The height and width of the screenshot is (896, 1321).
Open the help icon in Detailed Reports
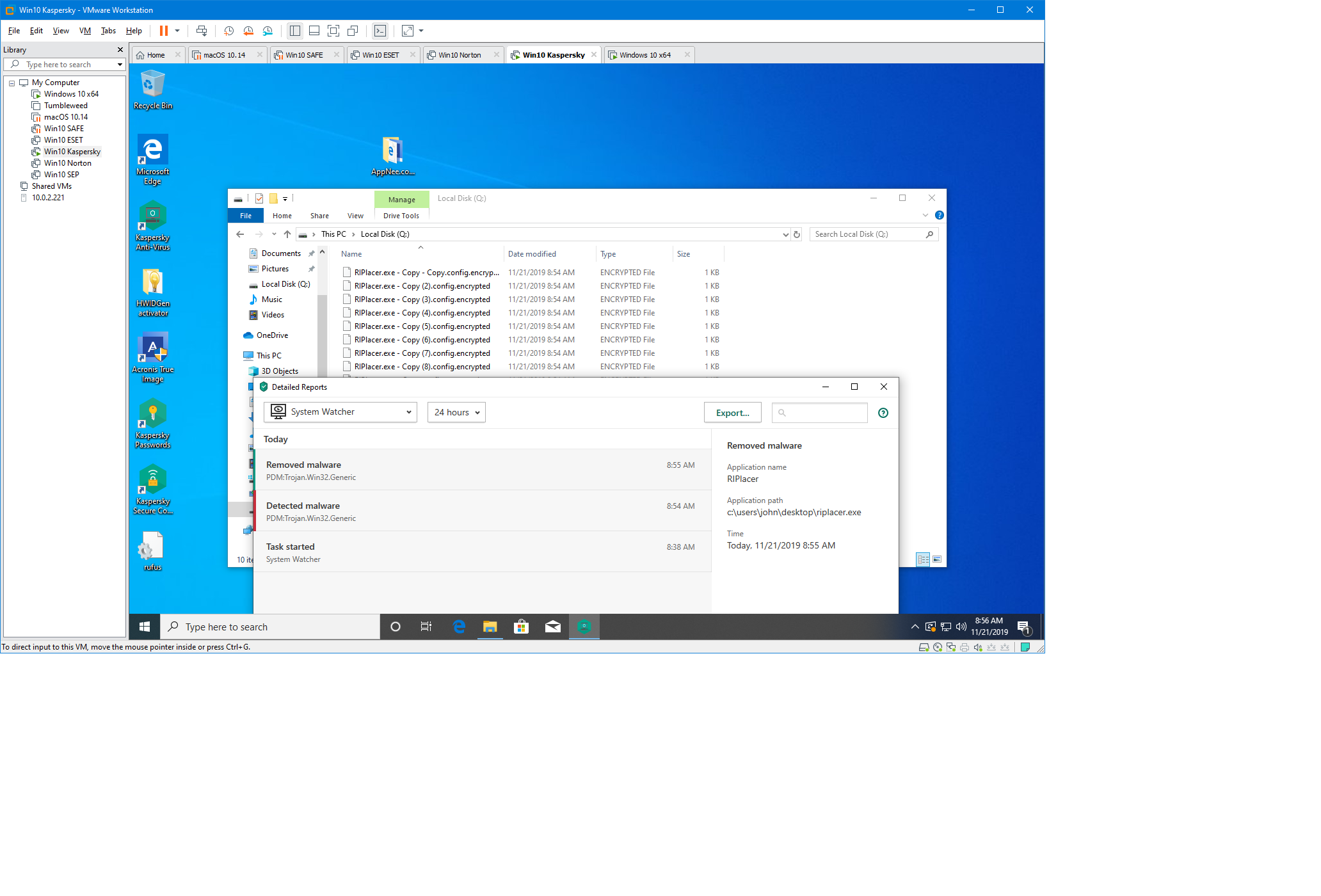point(883,413)
